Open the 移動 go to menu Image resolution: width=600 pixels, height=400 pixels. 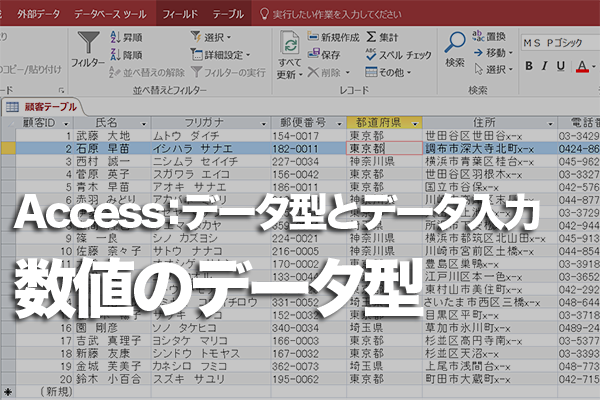tap(493, 53)
